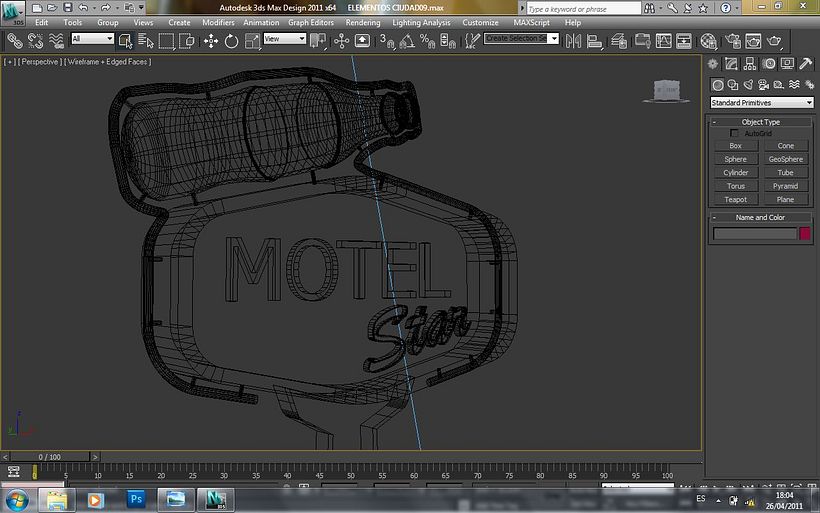Click the Align tool
The image size is (820, 513).
[594, 41]
